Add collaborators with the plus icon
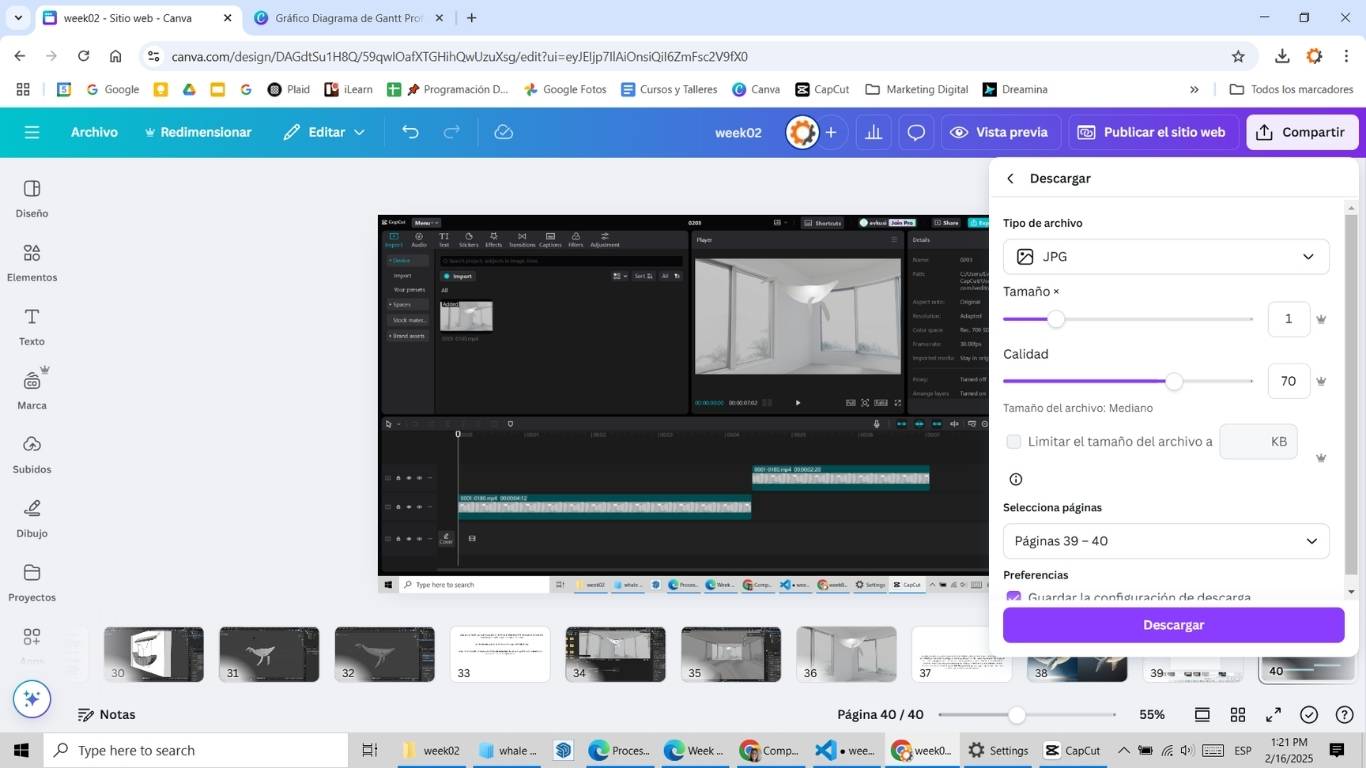The image size is (1366, 768). click(830, 132)
